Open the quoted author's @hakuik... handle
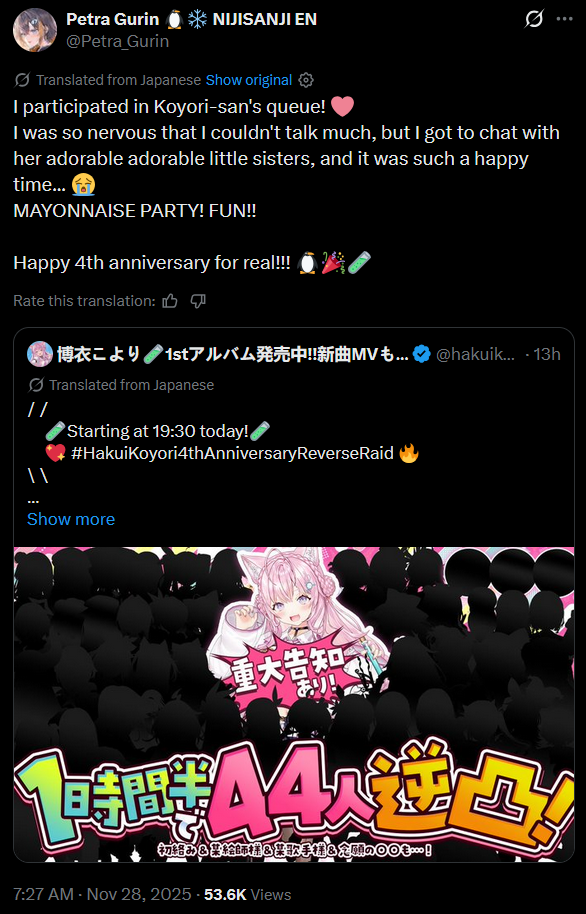586x914 pixels. click(x=475, y=354)
